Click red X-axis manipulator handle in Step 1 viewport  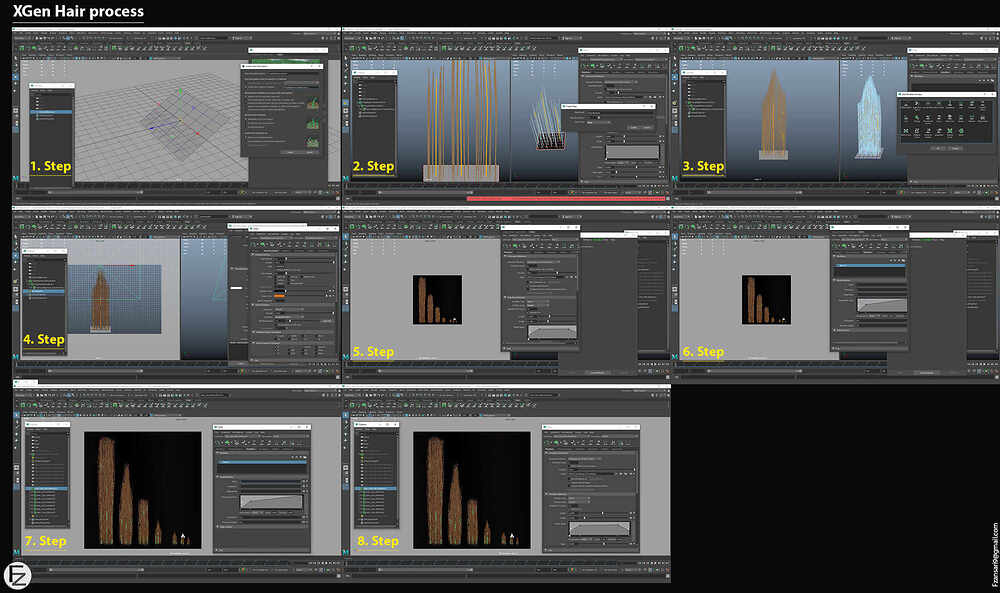(198, 134)
